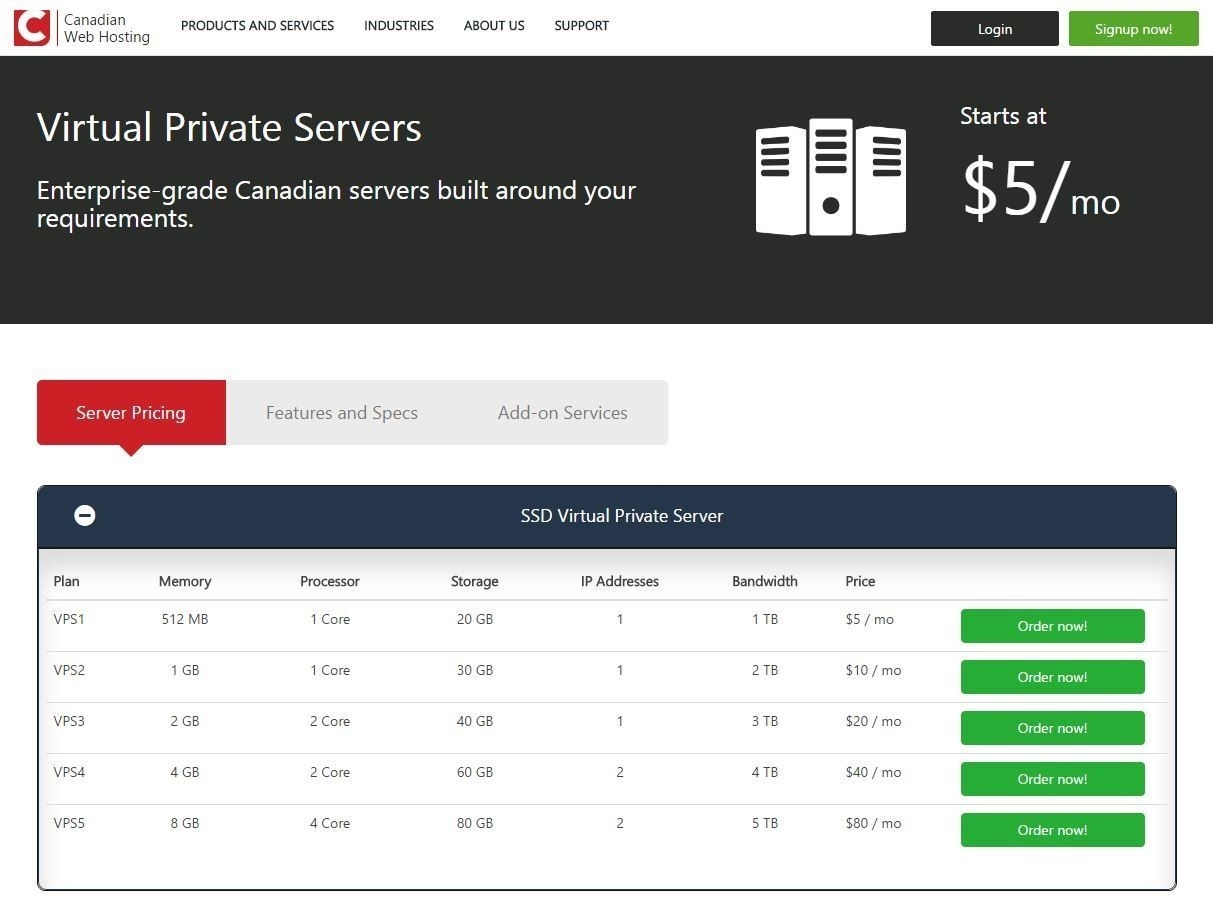Image resolution: width=1213 pixels, height=898 pixels.
Task: Order the VPS1 plan
Action: [x=1052, y=626]
